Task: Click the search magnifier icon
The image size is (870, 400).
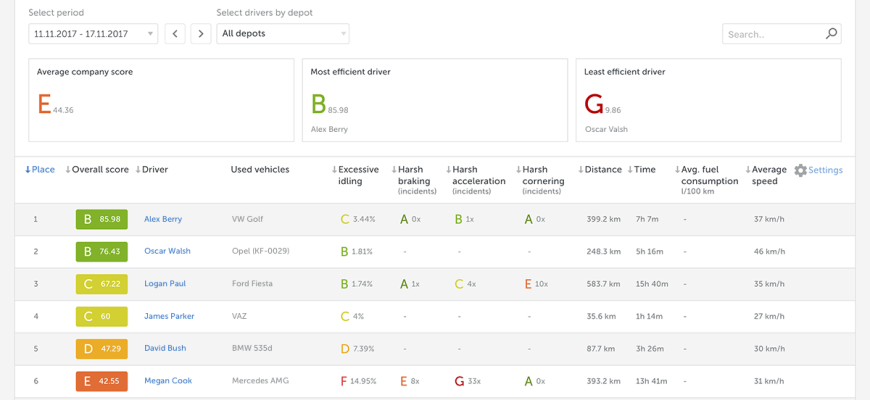Action: (x=831, y=34)
